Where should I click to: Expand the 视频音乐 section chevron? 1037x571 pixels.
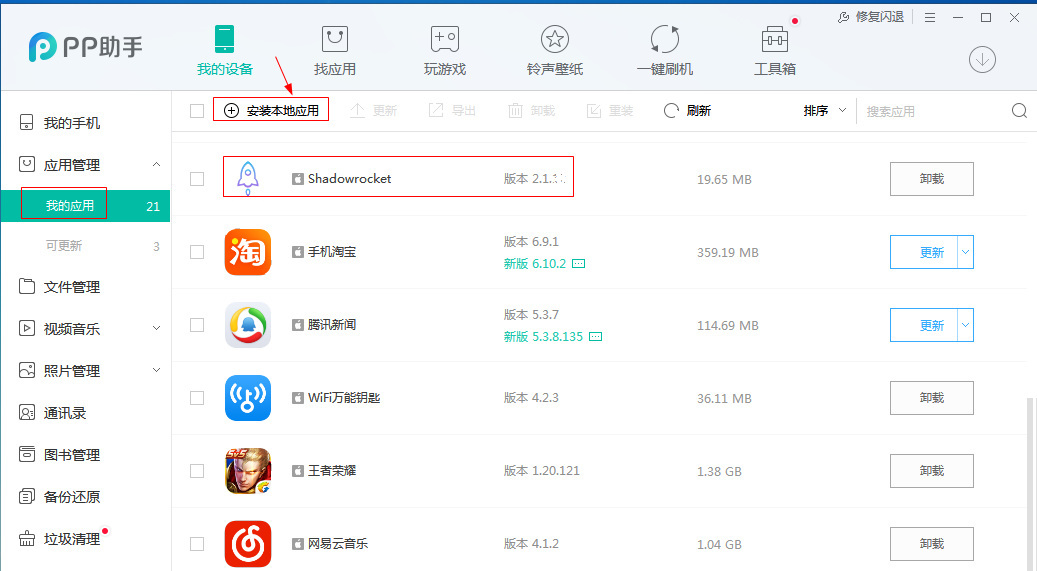click(156, 328)
